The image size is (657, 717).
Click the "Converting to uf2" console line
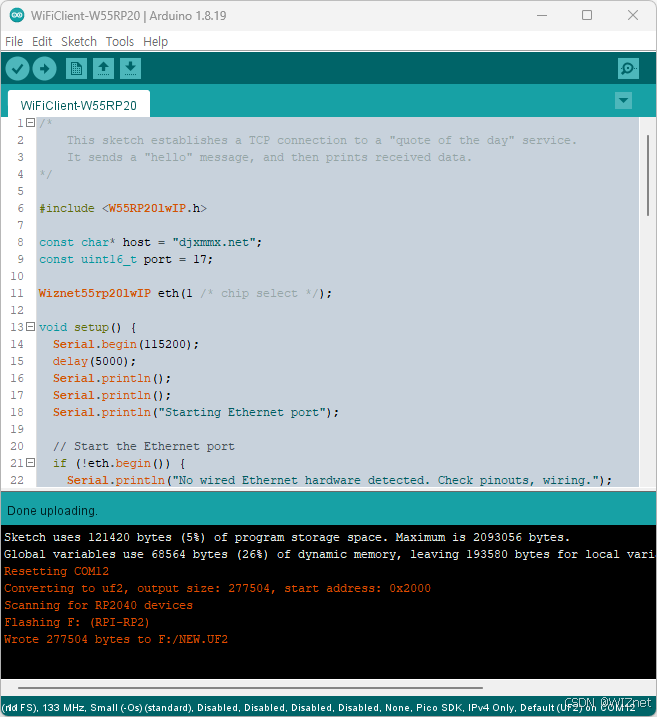(217, 588)
